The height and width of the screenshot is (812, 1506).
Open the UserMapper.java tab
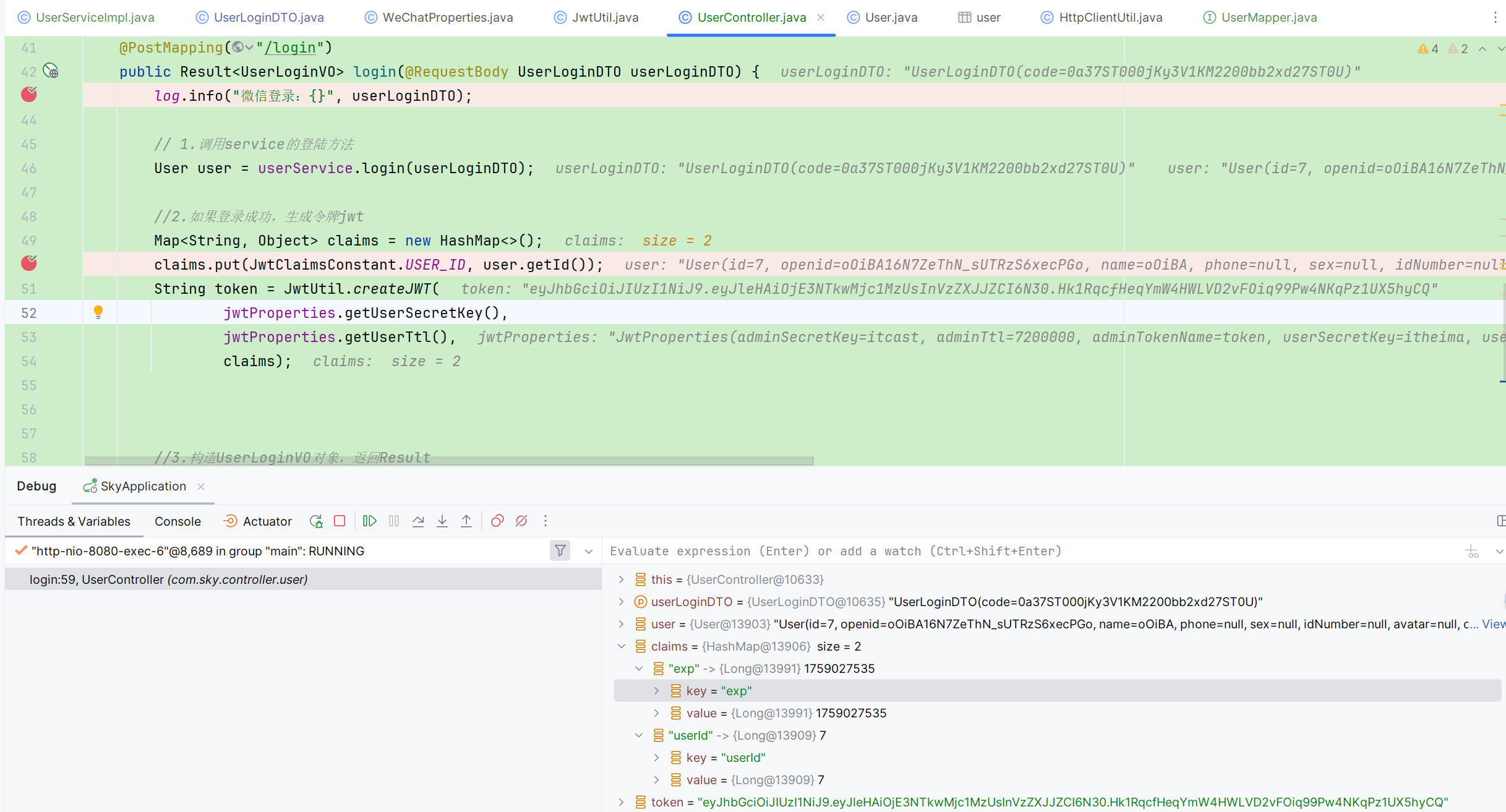[x=1260, y=17]
